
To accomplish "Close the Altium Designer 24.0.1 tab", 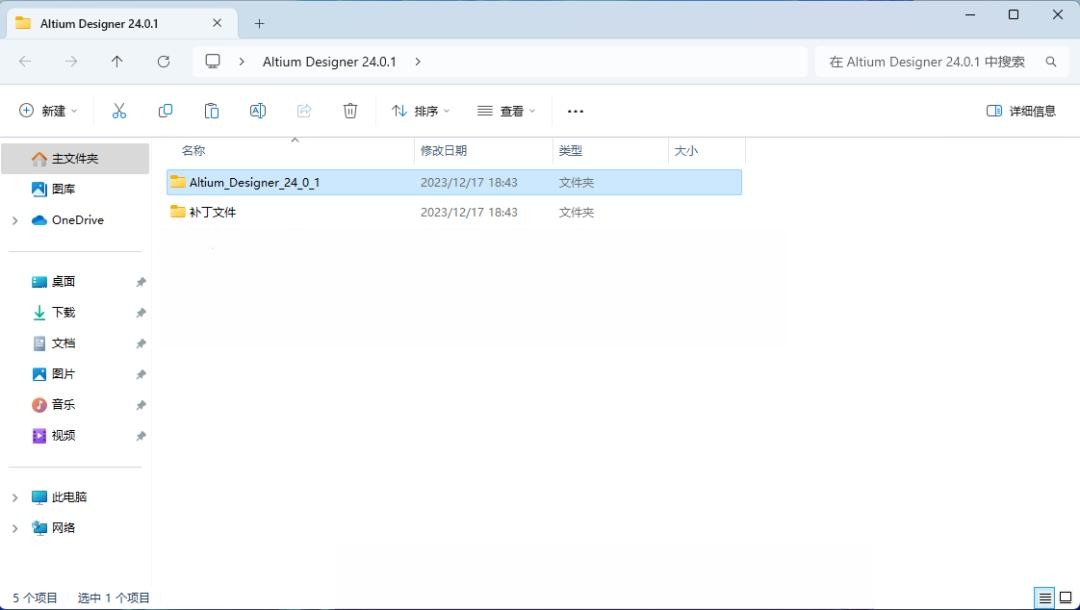I will pos(217,23).
